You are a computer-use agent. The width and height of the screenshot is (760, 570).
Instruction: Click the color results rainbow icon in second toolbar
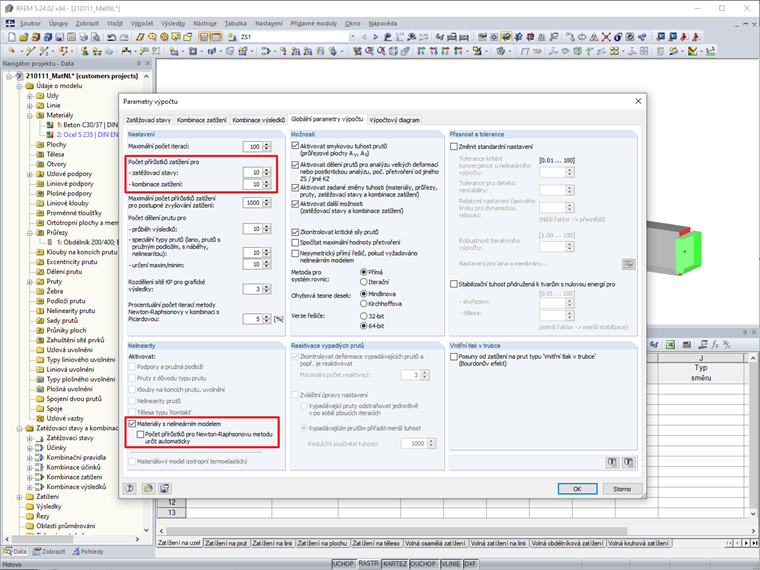pos(692,51)
